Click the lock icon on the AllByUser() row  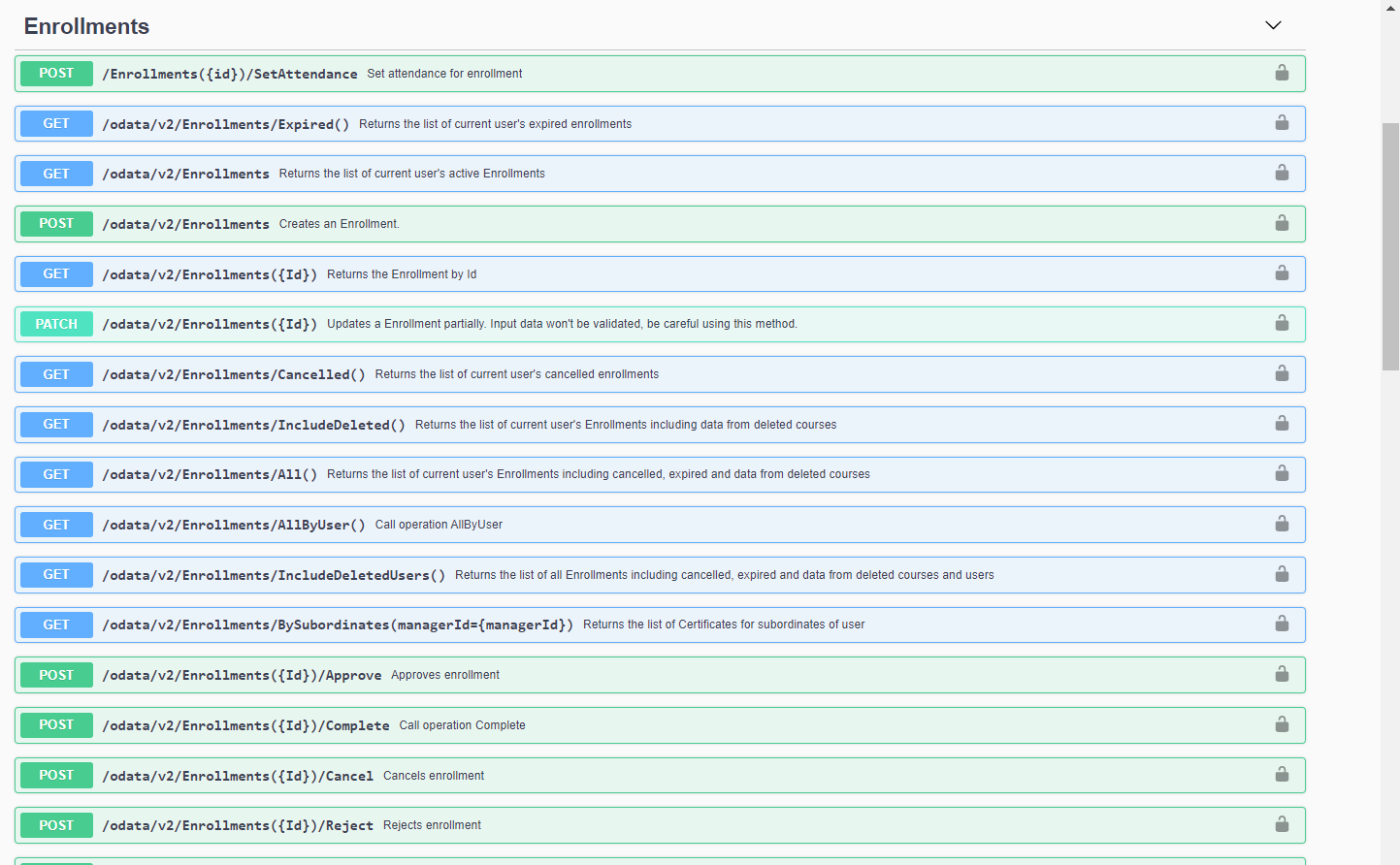pos(1282,524)
